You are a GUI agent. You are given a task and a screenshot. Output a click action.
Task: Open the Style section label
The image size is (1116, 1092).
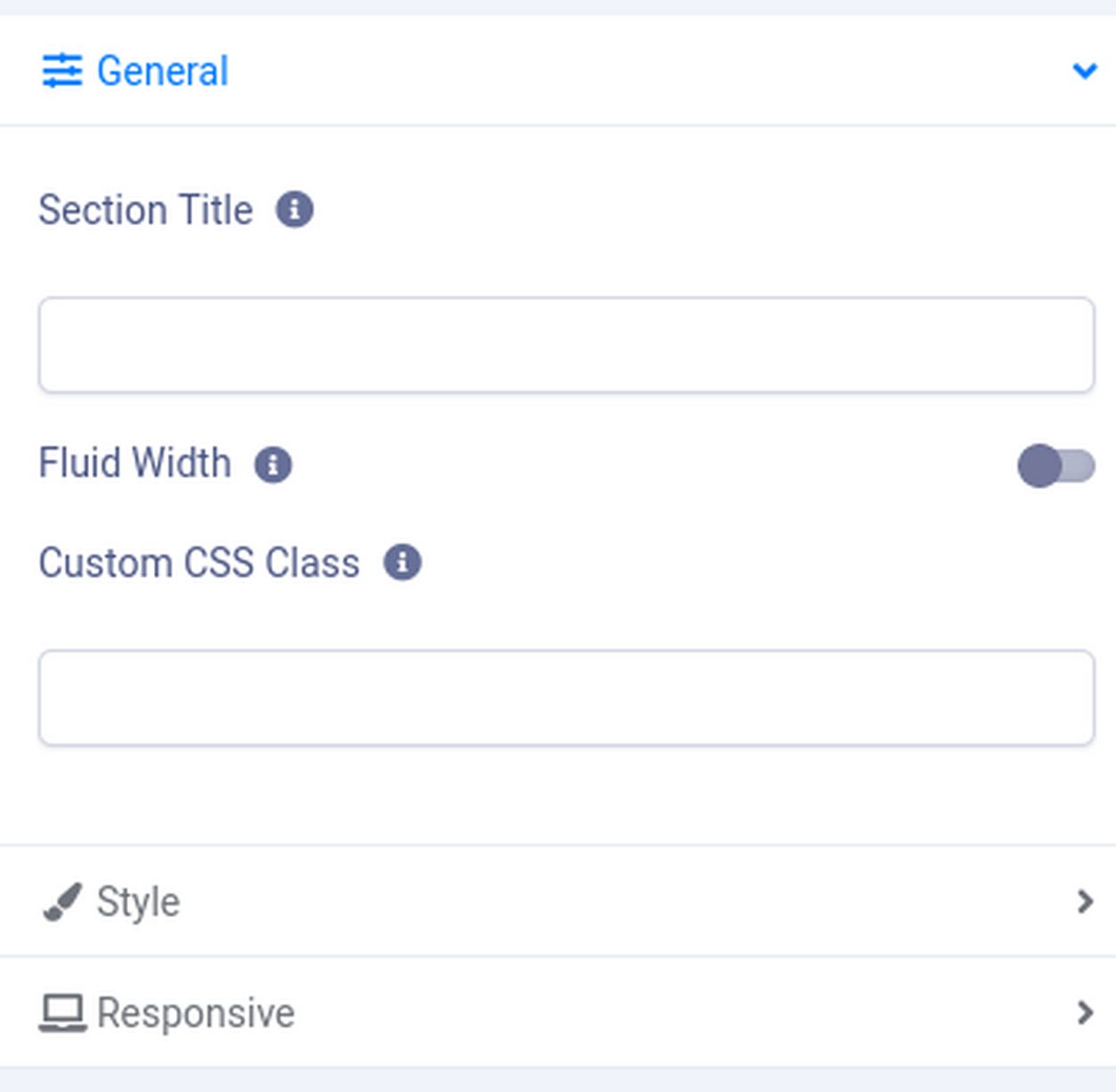click(138, 902)
